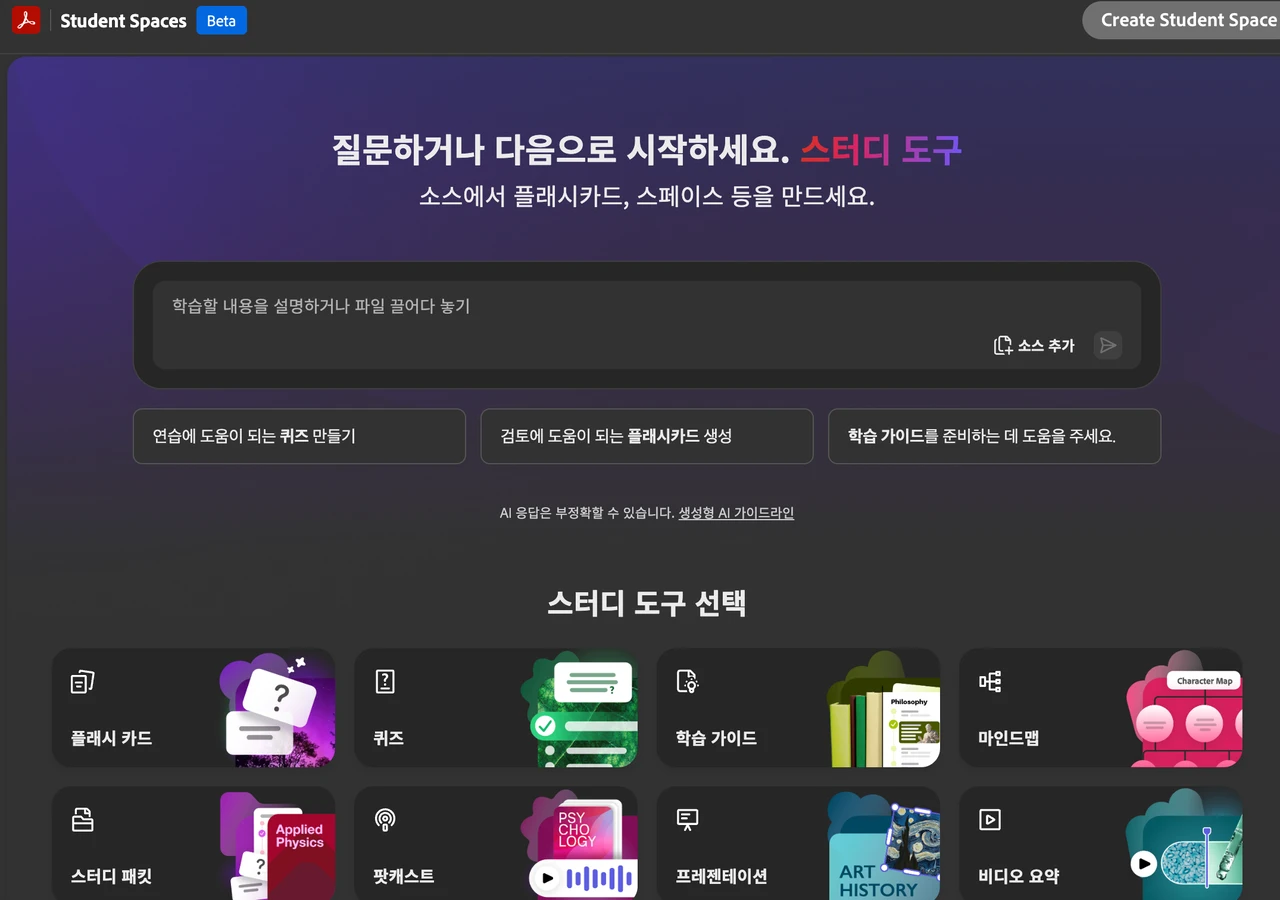Click the 마인드맵 card label
Image resolution: width=1280 pixels, height=900 pixels.
1009,738
